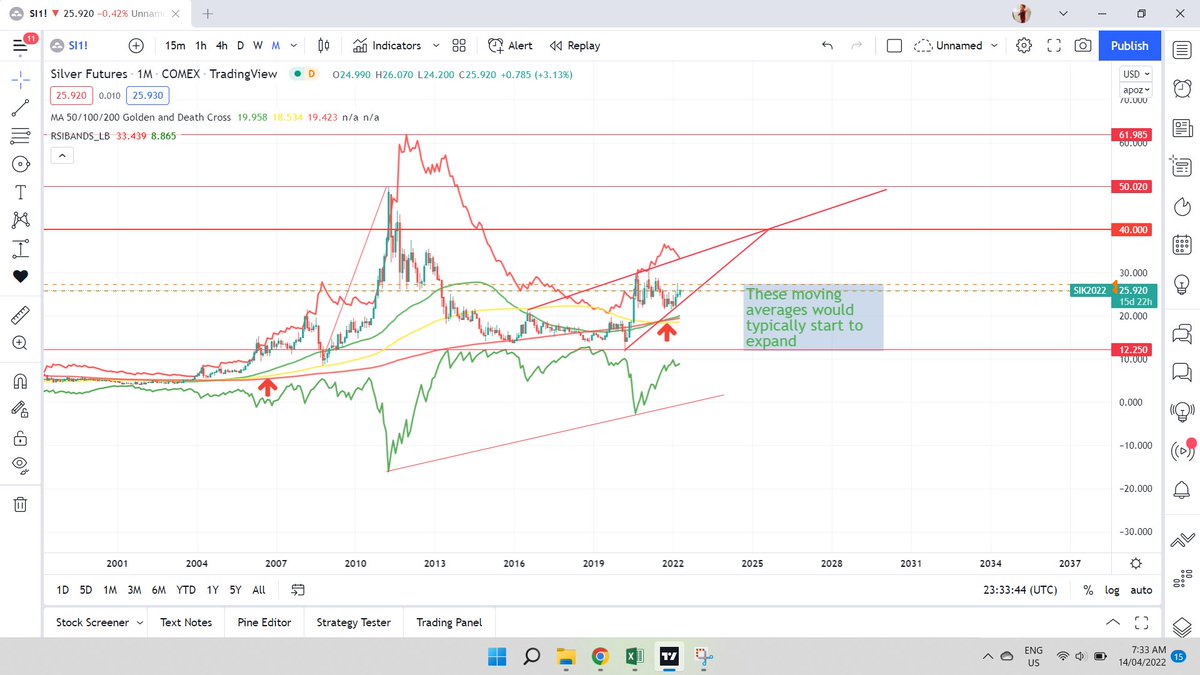This screenshot has width=1200, height=675.
Task: Set date range to 3M
Action: point(133,591)
